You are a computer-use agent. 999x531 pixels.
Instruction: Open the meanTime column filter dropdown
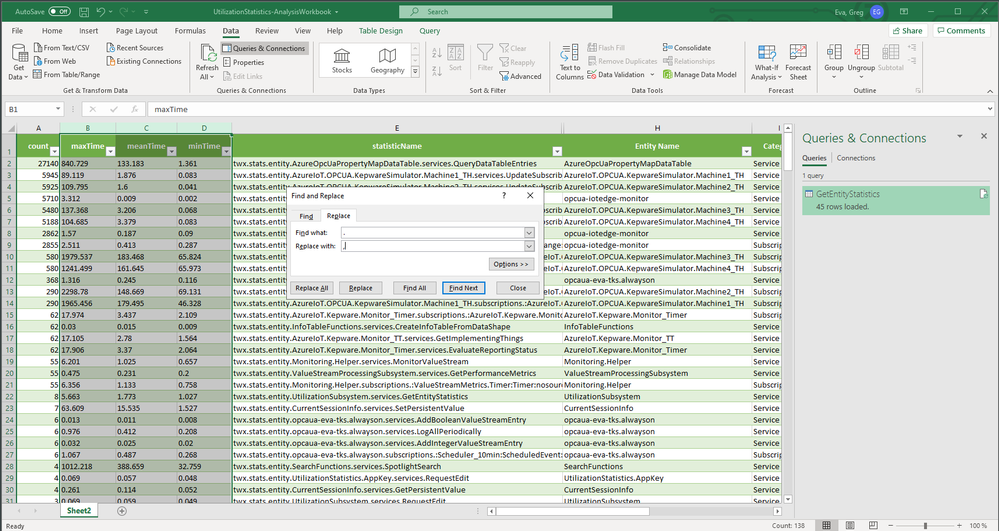171,151
